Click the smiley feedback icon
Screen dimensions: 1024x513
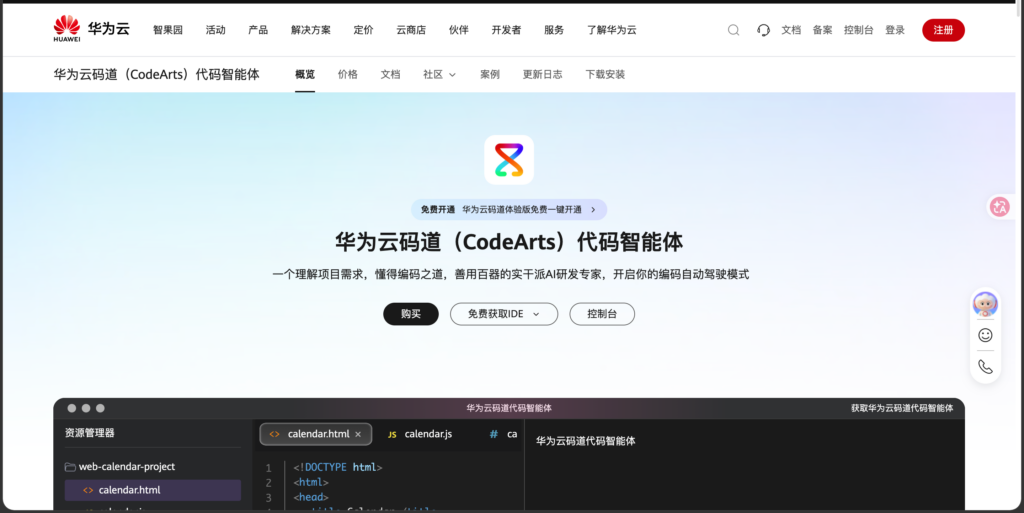tap(985, 335)
